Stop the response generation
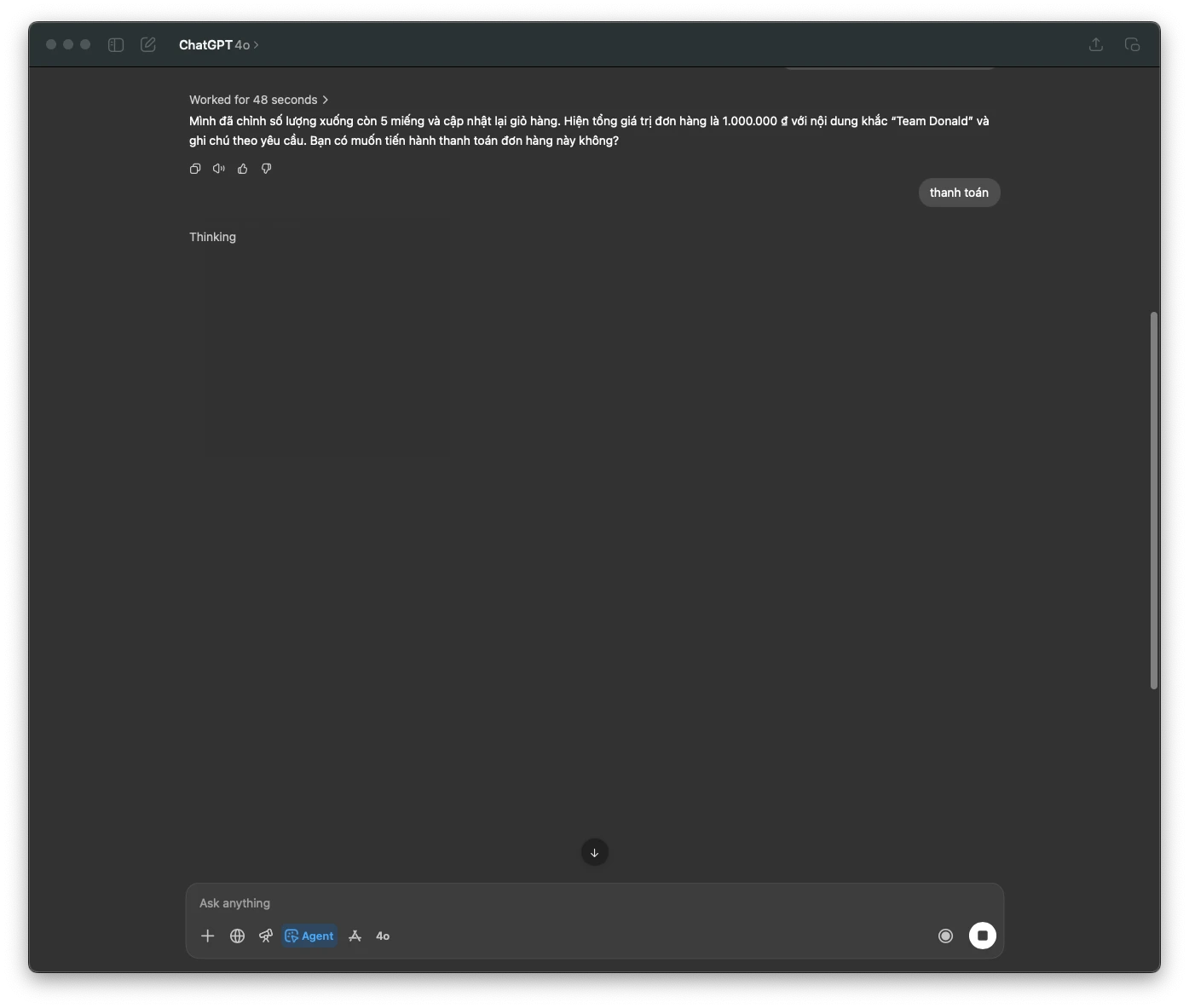This screenshot has width=1189, height=1008. (x=983, y=936)
